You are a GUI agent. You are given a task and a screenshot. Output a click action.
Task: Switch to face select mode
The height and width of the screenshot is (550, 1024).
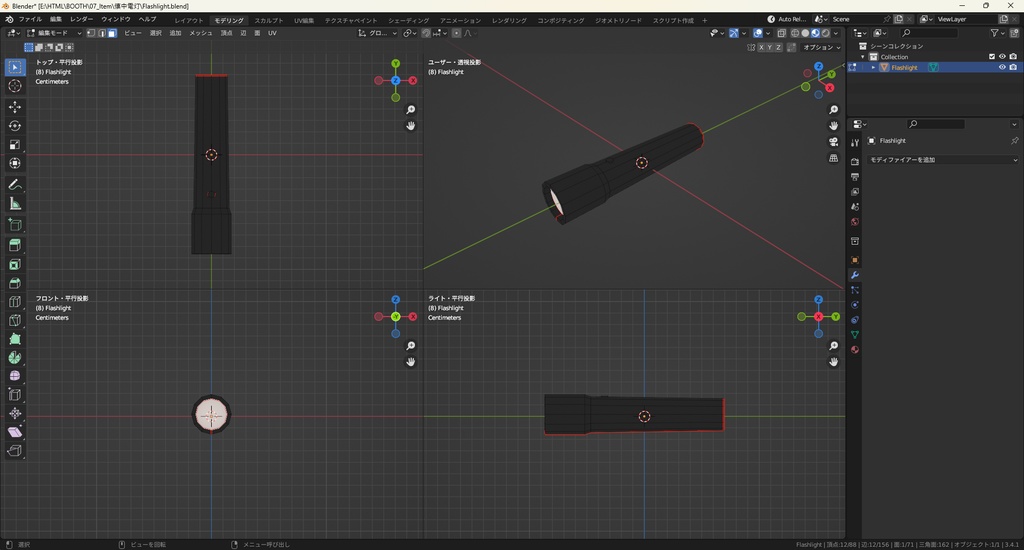tap(112, 33)
